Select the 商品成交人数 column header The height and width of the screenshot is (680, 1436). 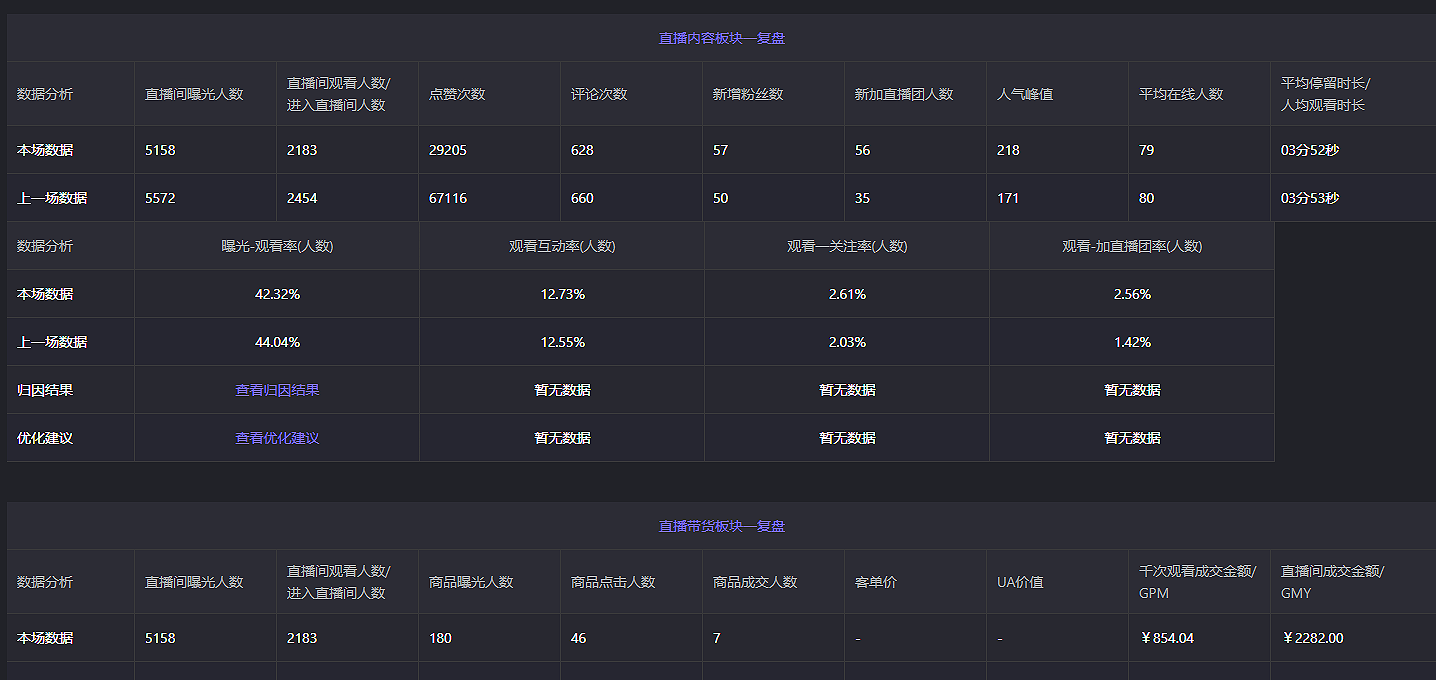point(755,582)
